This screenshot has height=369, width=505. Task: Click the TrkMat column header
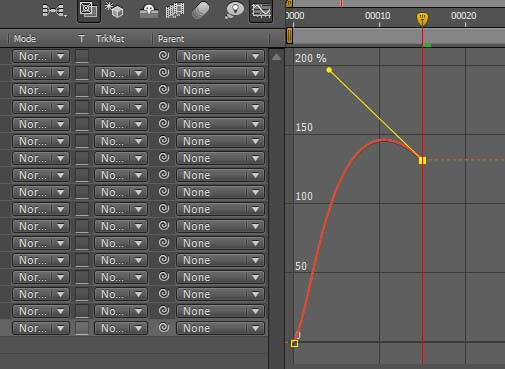[x=110, y=39]
